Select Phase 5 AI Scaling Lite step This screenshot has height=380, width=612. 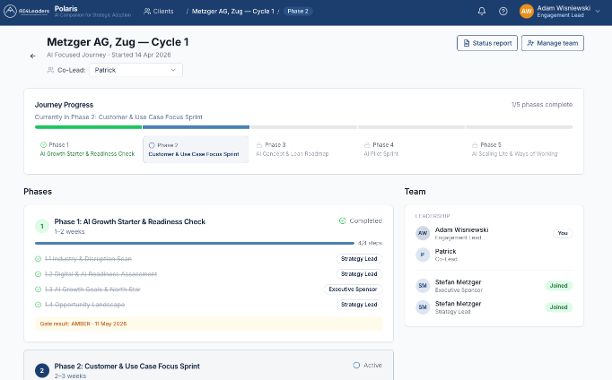coord(519,149)
